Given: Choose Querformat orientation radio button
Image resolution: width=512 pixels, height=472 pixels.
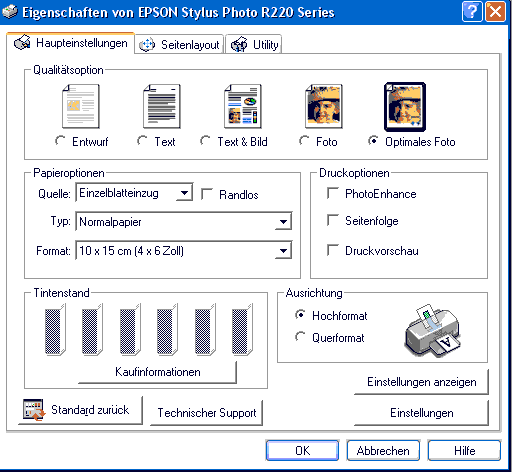Looking at the screenshot, I should point(300,337).
